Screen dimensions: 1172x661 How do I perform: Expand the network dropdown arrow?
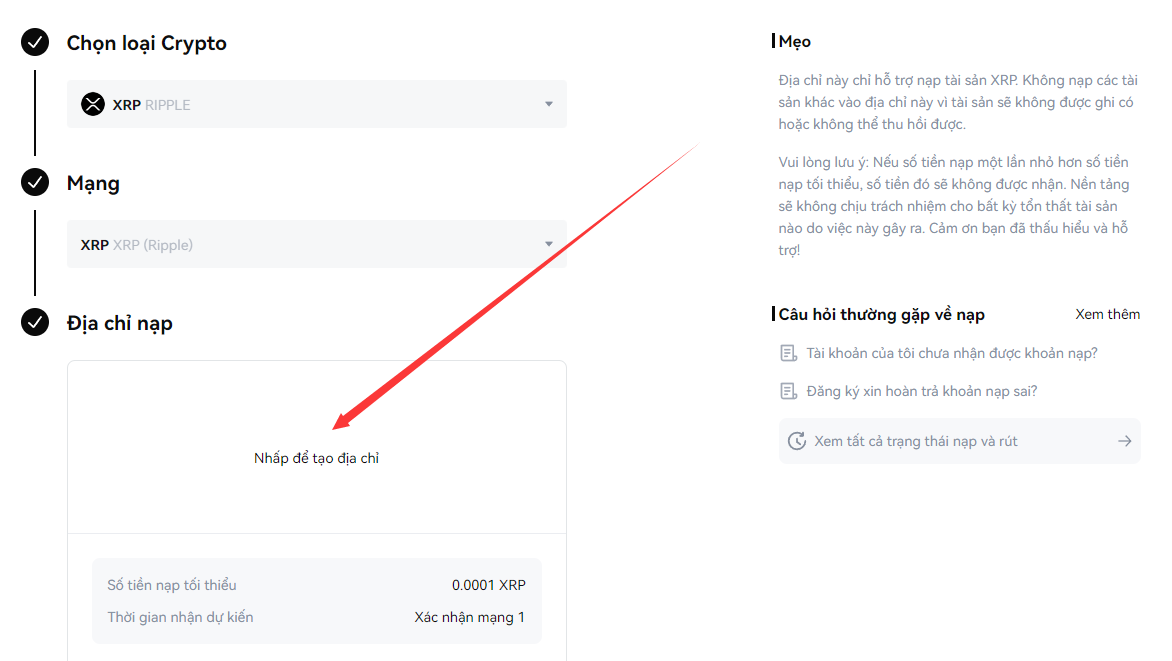[549, 244]
